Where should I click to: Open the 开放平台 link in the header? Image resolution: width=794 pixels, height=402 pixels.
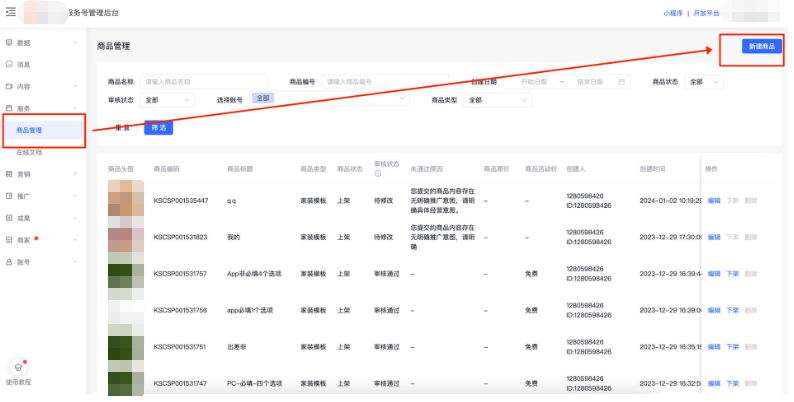pos(706,13)
